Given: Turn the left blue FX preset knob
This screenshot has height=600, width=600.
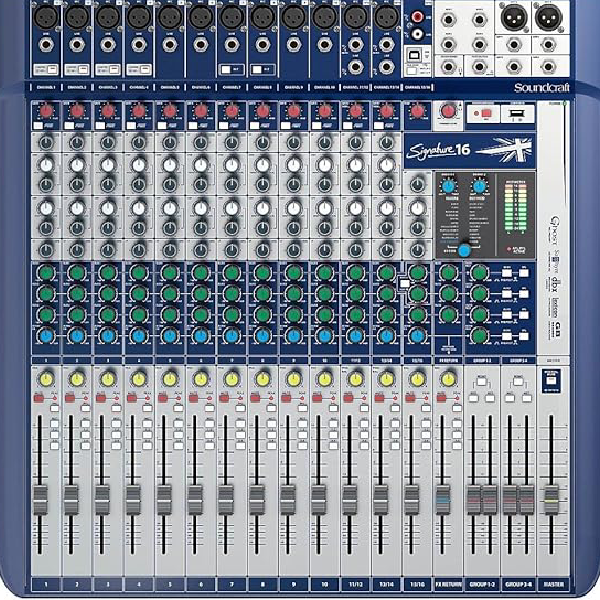Looking at the screenshot, I should (x=448, y=187).
